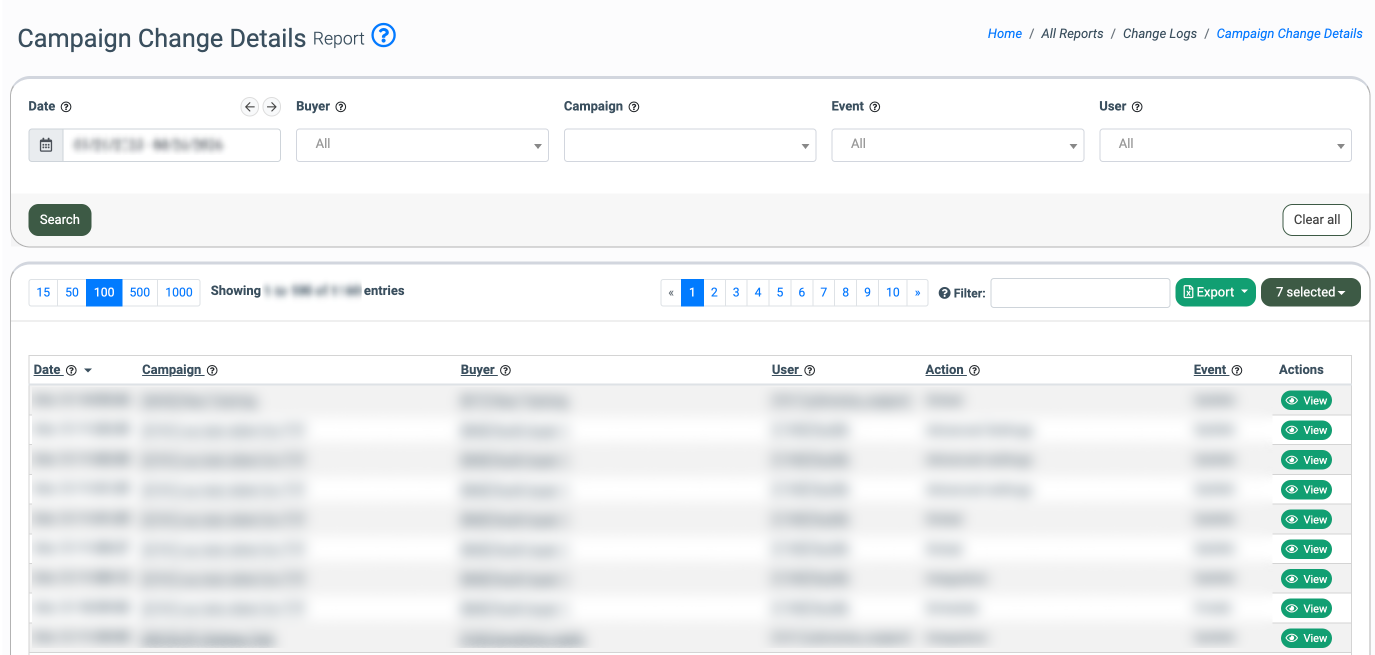1375x655 pixels.
Task: Go to next date range arrow
Action: [x=271, y=107]
